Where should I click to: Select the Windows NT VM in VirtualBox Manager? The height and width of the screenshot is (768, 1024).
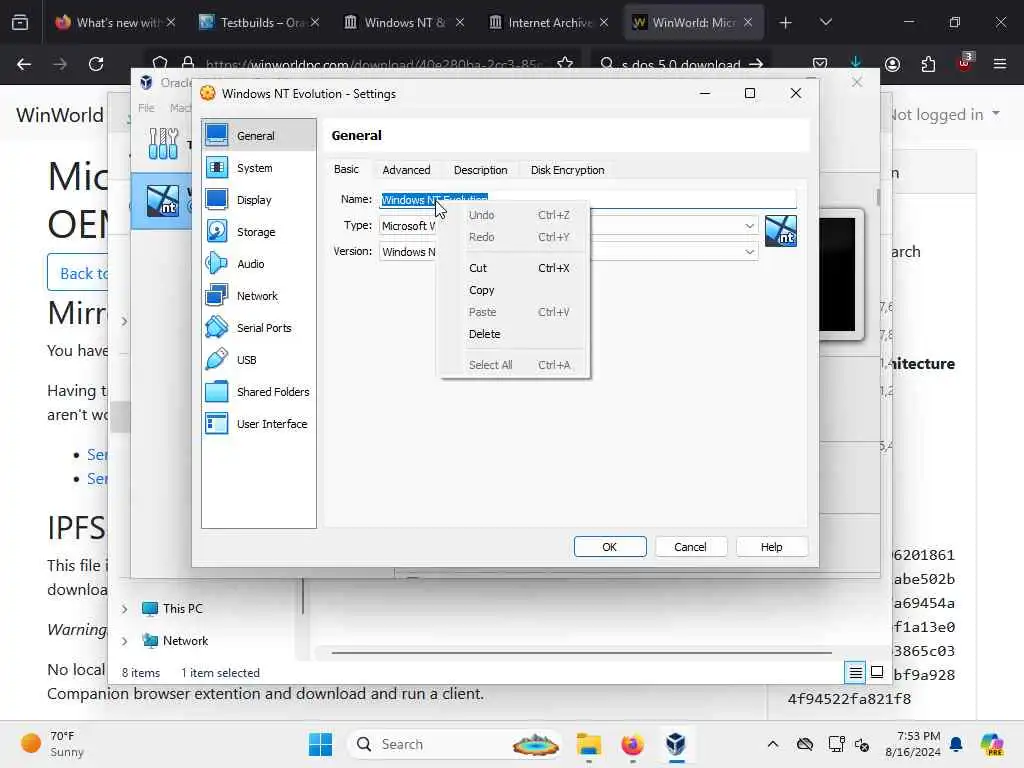coord(162,200)
